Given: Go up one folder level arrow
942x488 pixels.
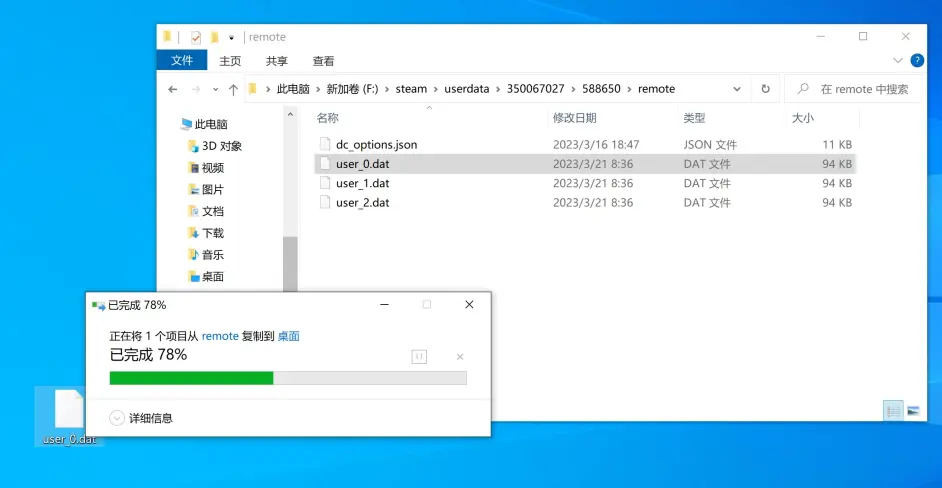Looking at the screenshot, I should coord(233,89).
